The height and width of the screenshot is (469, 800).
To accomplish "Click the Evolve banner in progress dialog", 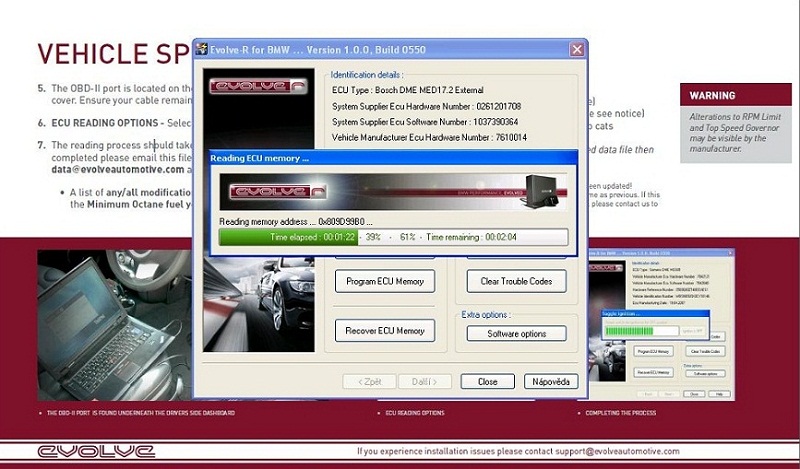I will coord(393,192).
